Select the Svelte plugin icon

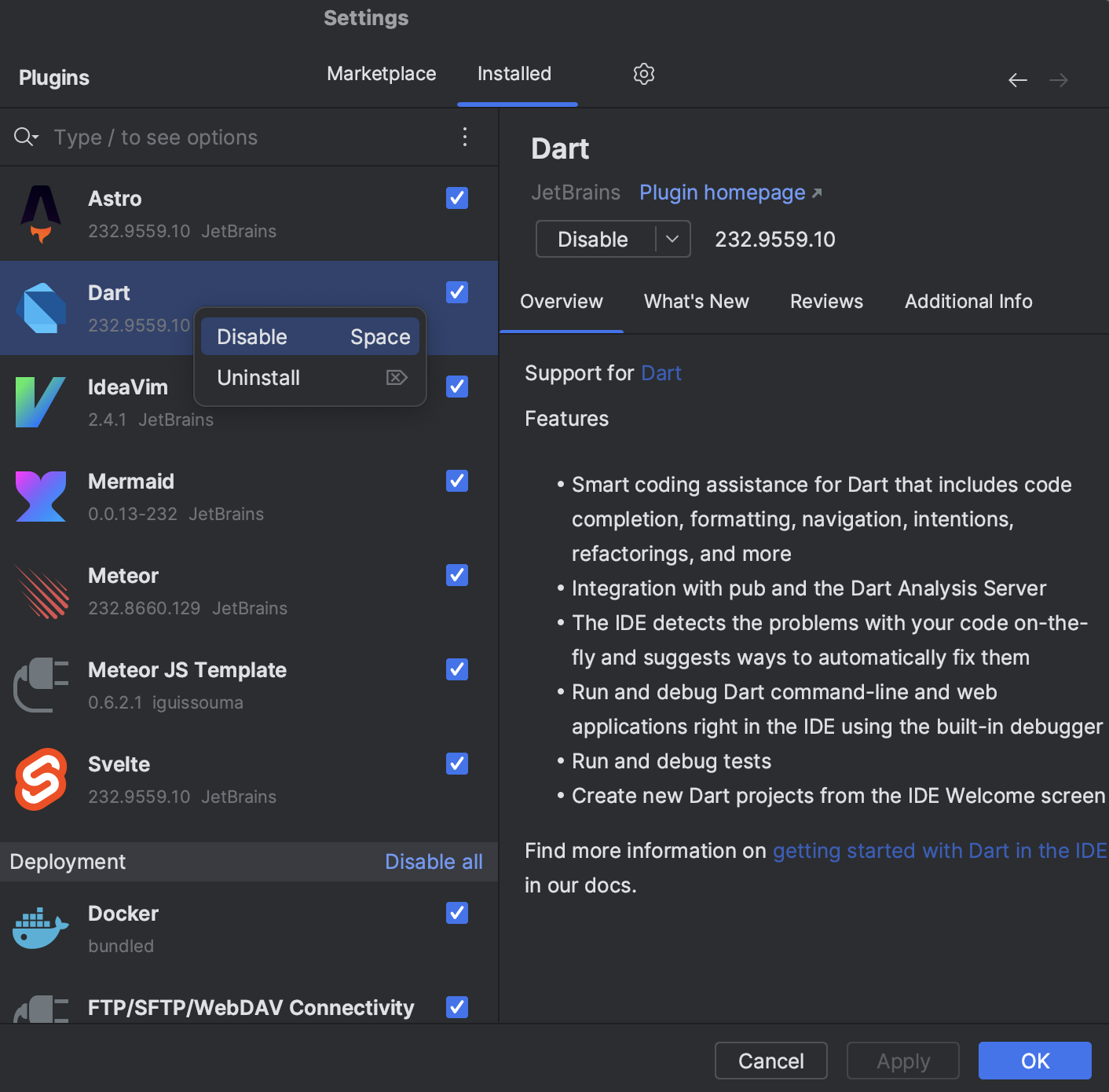(40, 779)
